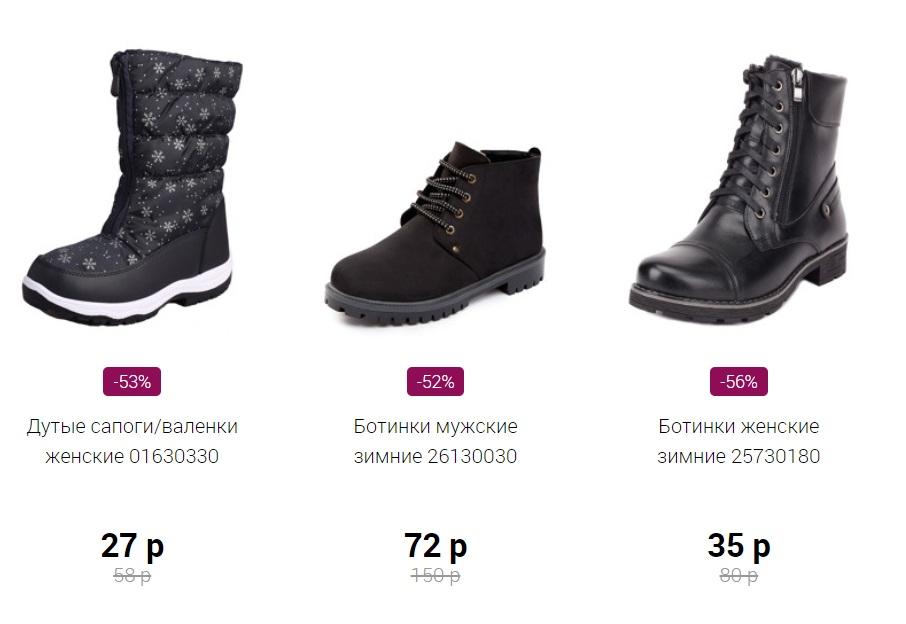
Task: Click the -52% discount badge
Action: 436,381
